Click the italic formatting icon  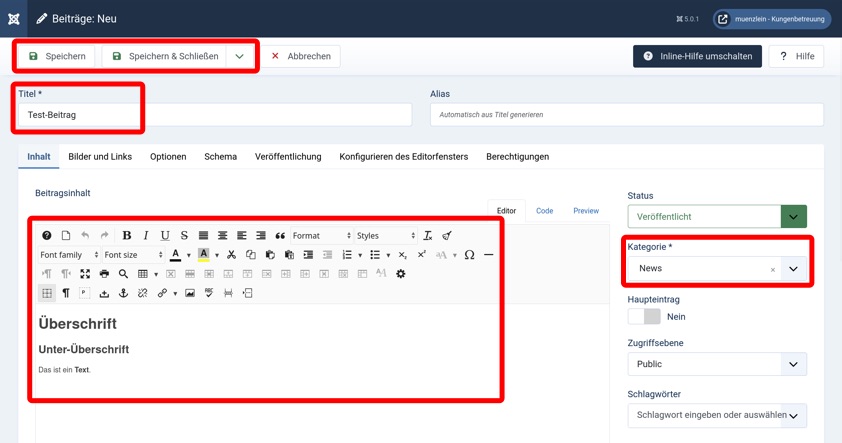point(146,236)
